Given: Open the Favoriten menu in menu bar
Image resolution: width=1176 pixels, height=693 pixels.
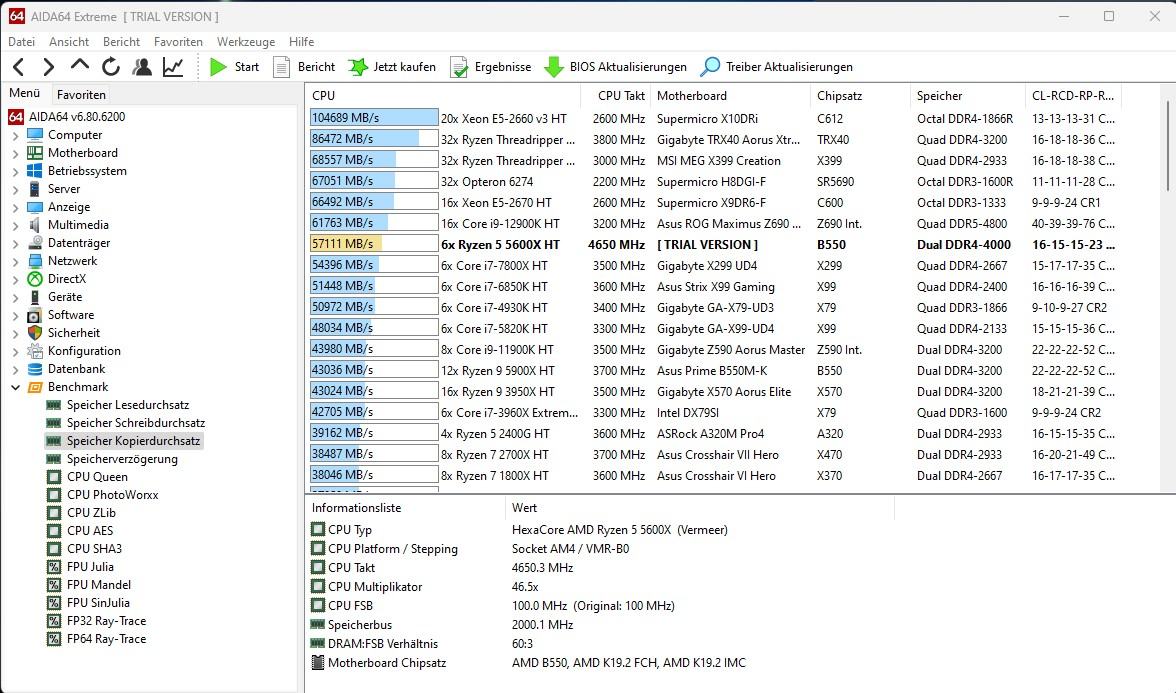Looking at the screenshot, I should [178, 42].
